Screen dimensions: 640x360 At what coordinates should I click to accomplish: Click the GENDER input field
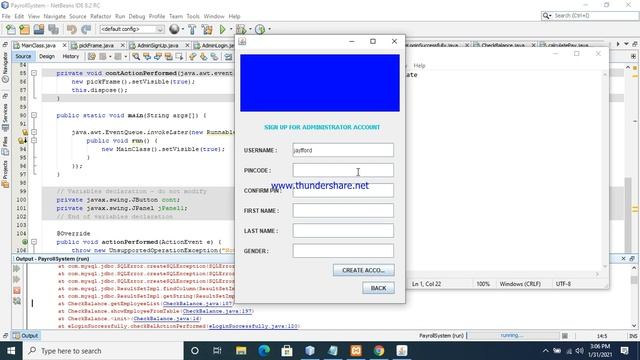click(343, 251)
